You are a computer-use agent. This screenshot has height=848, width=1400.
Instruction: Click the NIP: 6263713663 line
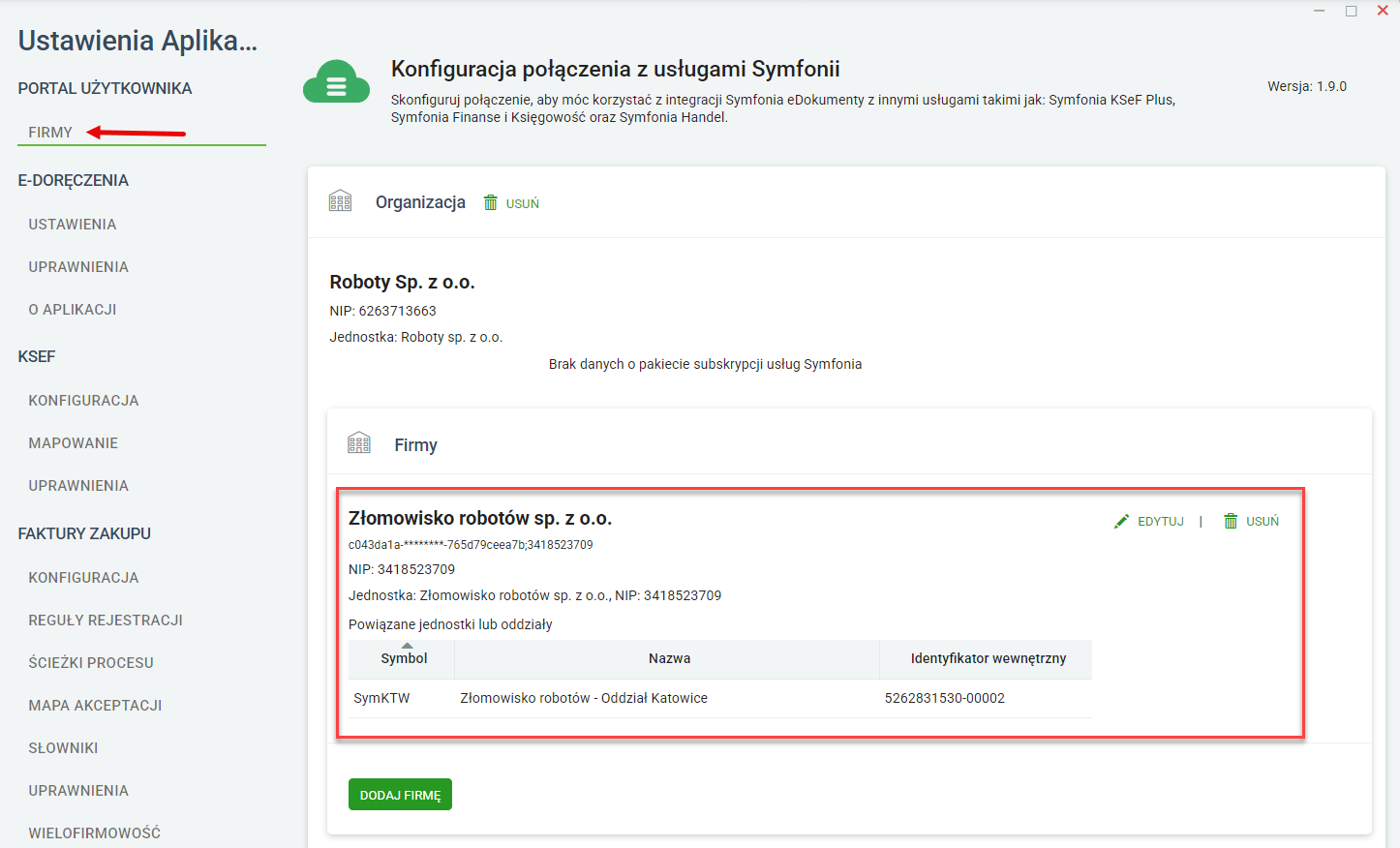382,311
